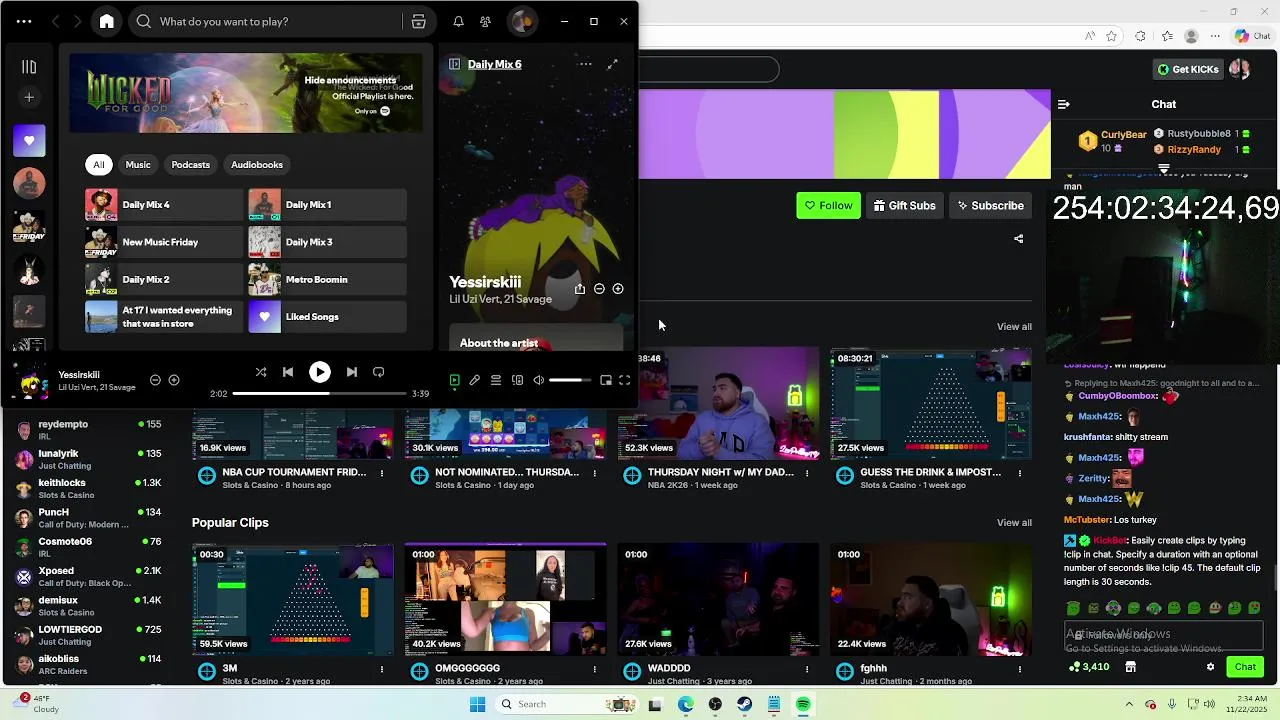Expand Now Playing view to full size
Image resolution: width=1280 pixels, height=720 pixels.
click(612, 64)
